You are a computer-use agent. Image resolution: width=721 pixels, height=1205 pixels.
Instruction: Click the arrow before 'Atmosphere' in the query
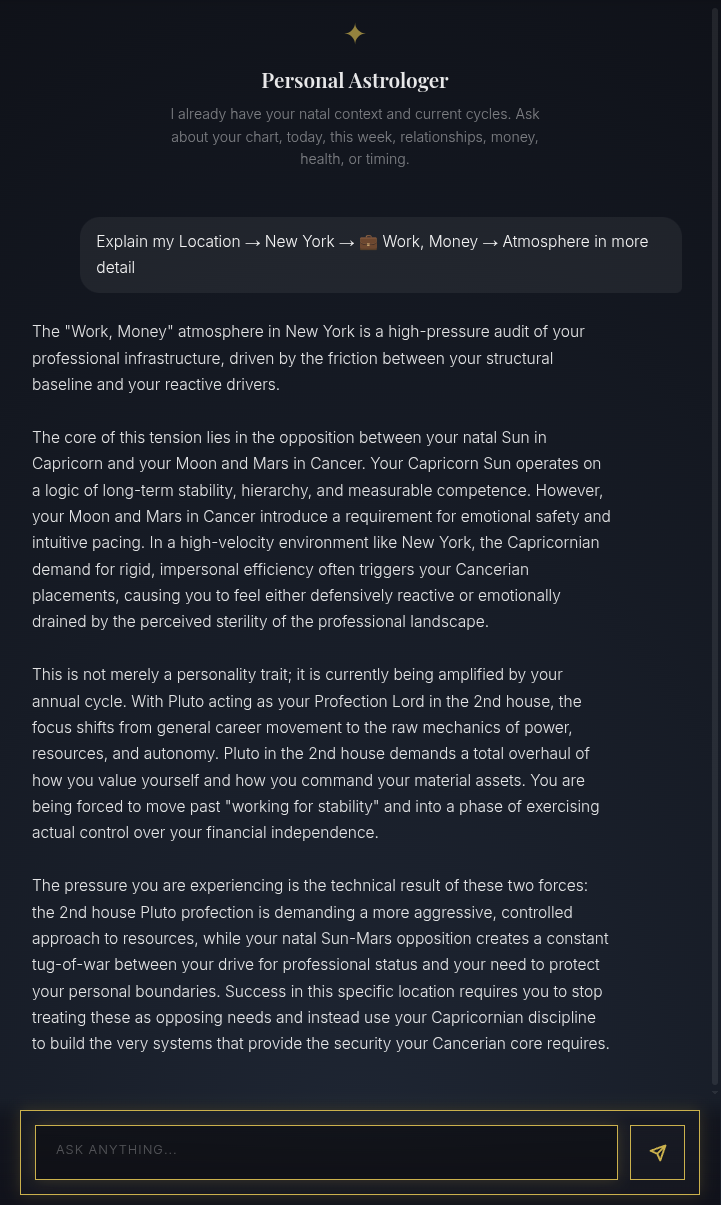490,242
